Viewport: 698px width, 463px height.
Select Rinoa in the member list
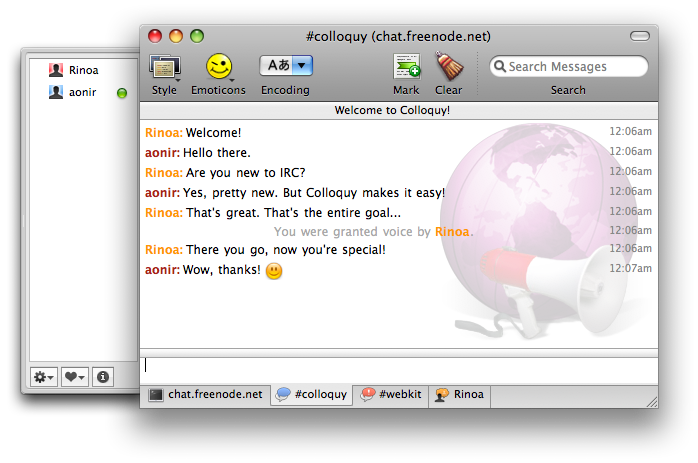point(83,70)
